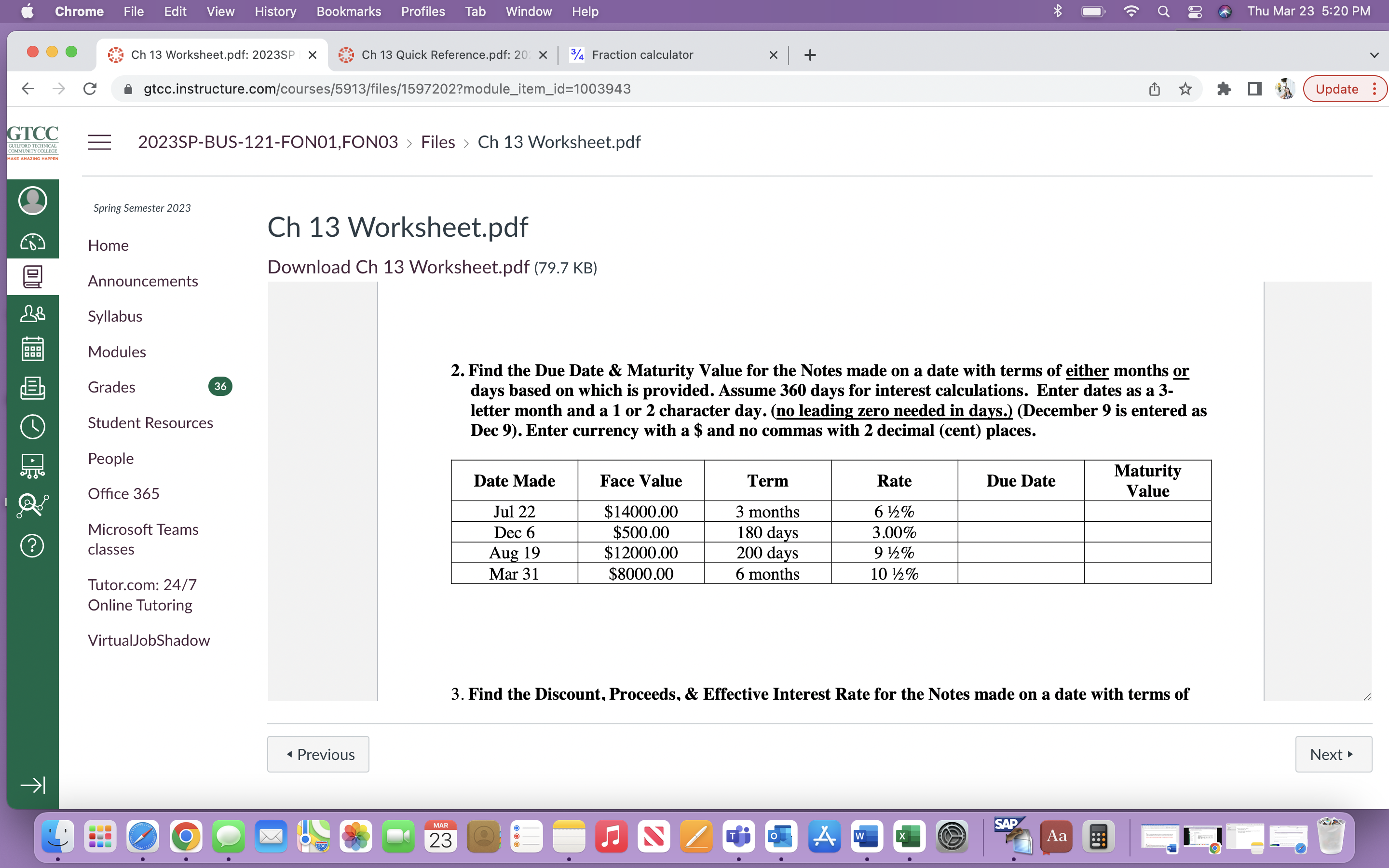
Task: Toggle Chrome's side panel
Action: (x=1254, y=89)
